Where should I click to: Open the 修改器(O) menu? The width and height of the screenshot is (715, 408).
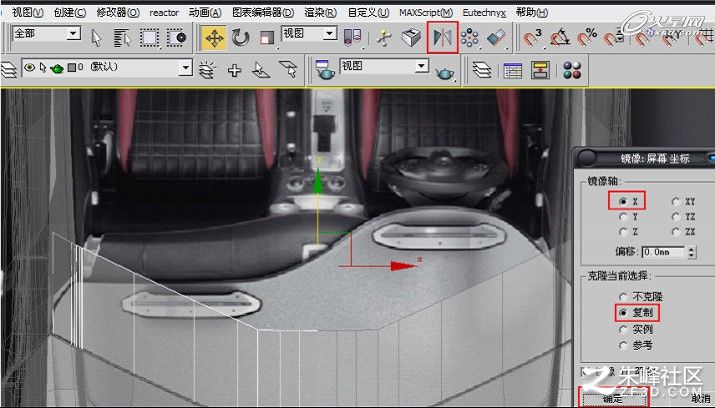tap(118, 12)
